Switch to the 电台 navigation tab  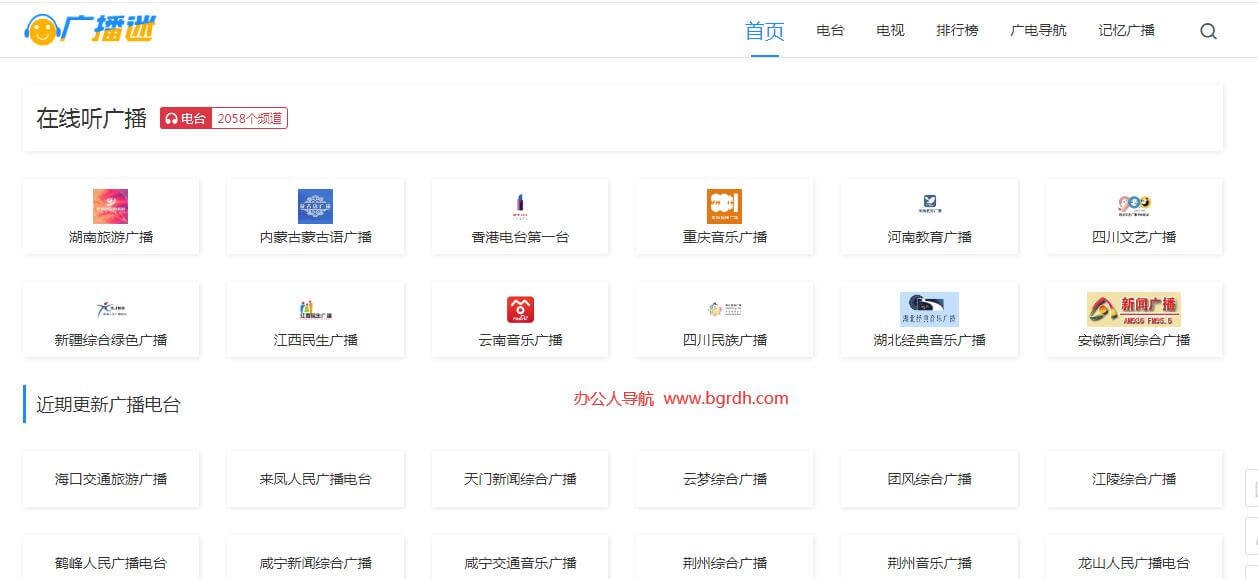coord(830,31)
